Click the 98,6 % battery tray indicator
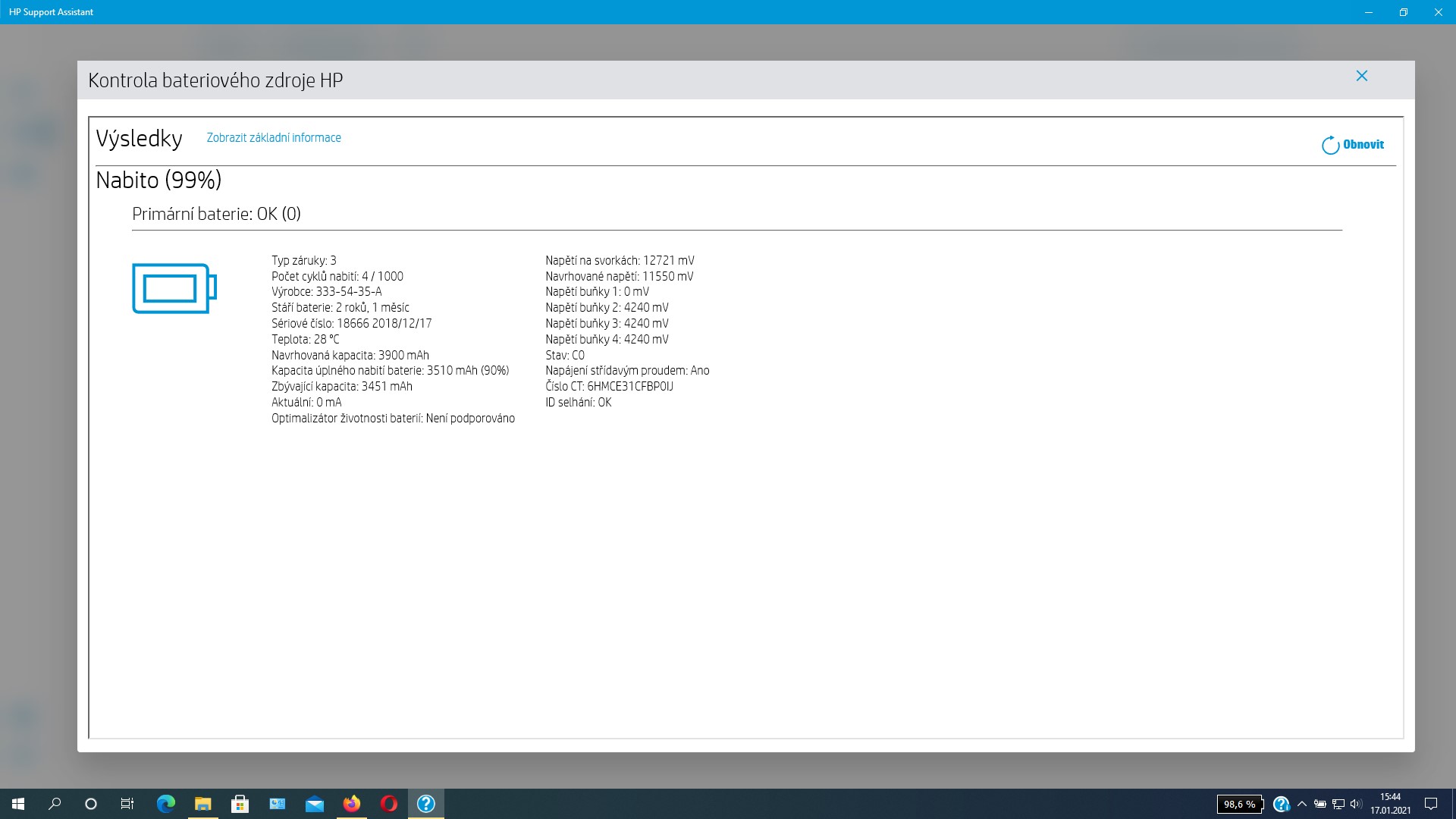Image resolution: width=1456 pixels, height=819 pixels. tap(1239, 805)
